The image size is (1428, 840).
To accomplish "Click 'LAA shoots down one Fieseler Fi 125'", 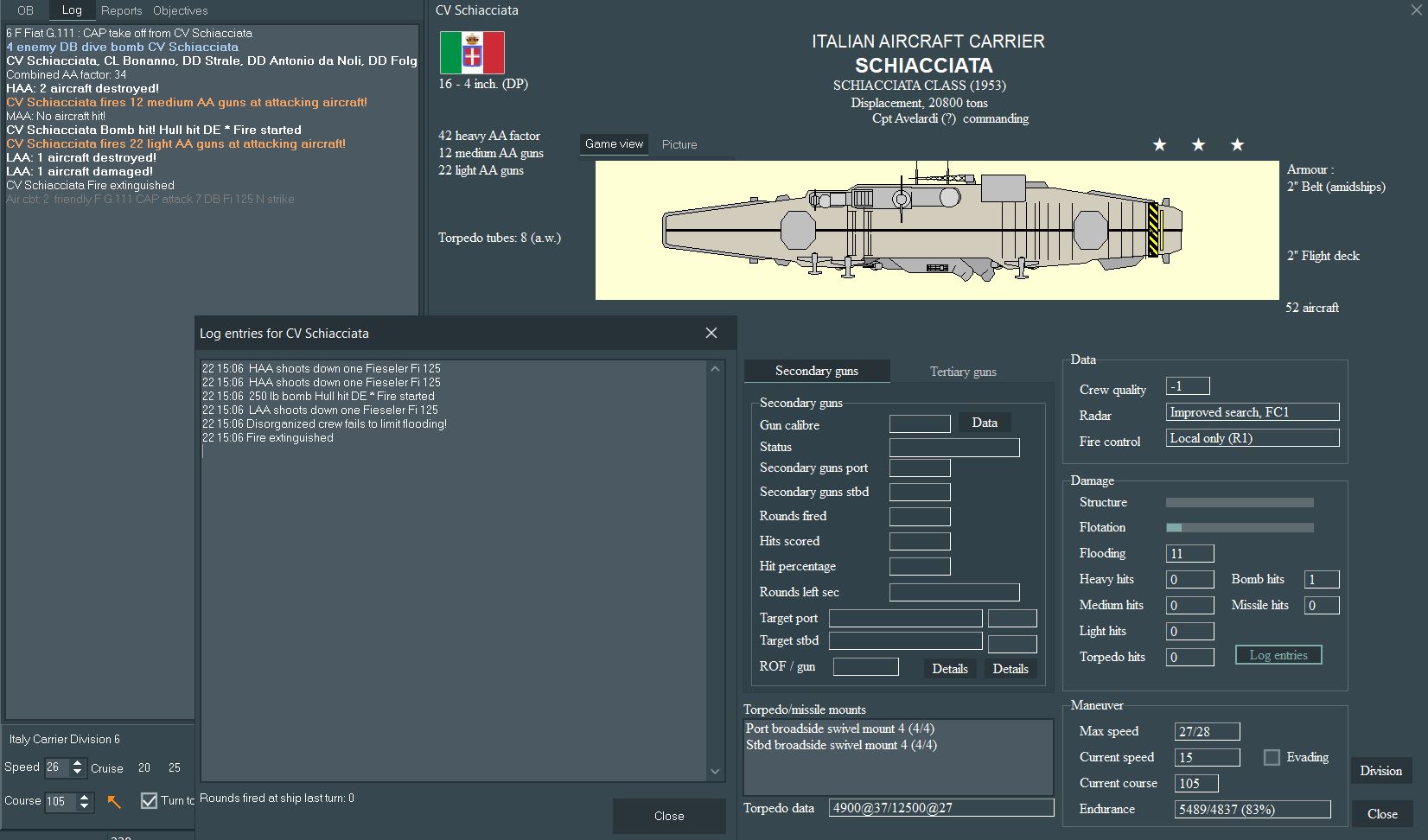I will [320, 410].
